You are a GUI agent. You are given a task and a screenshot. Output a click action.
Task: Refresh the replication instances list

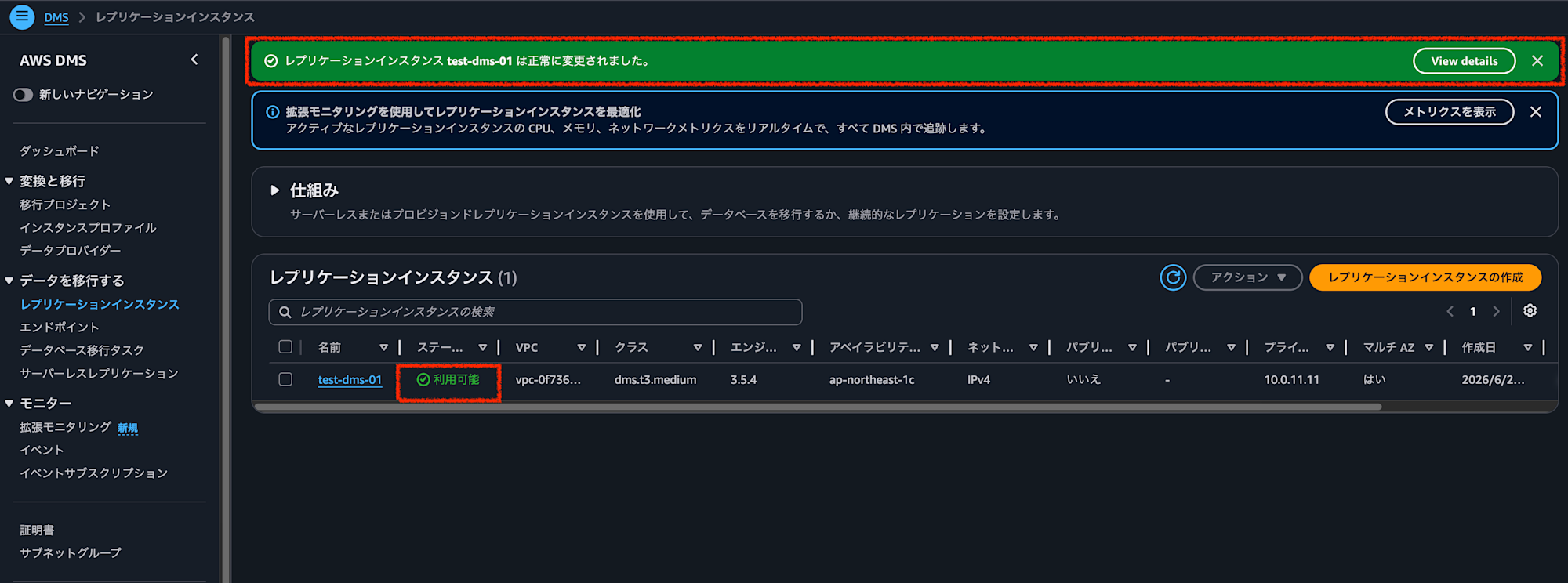tap(1173, 277)
